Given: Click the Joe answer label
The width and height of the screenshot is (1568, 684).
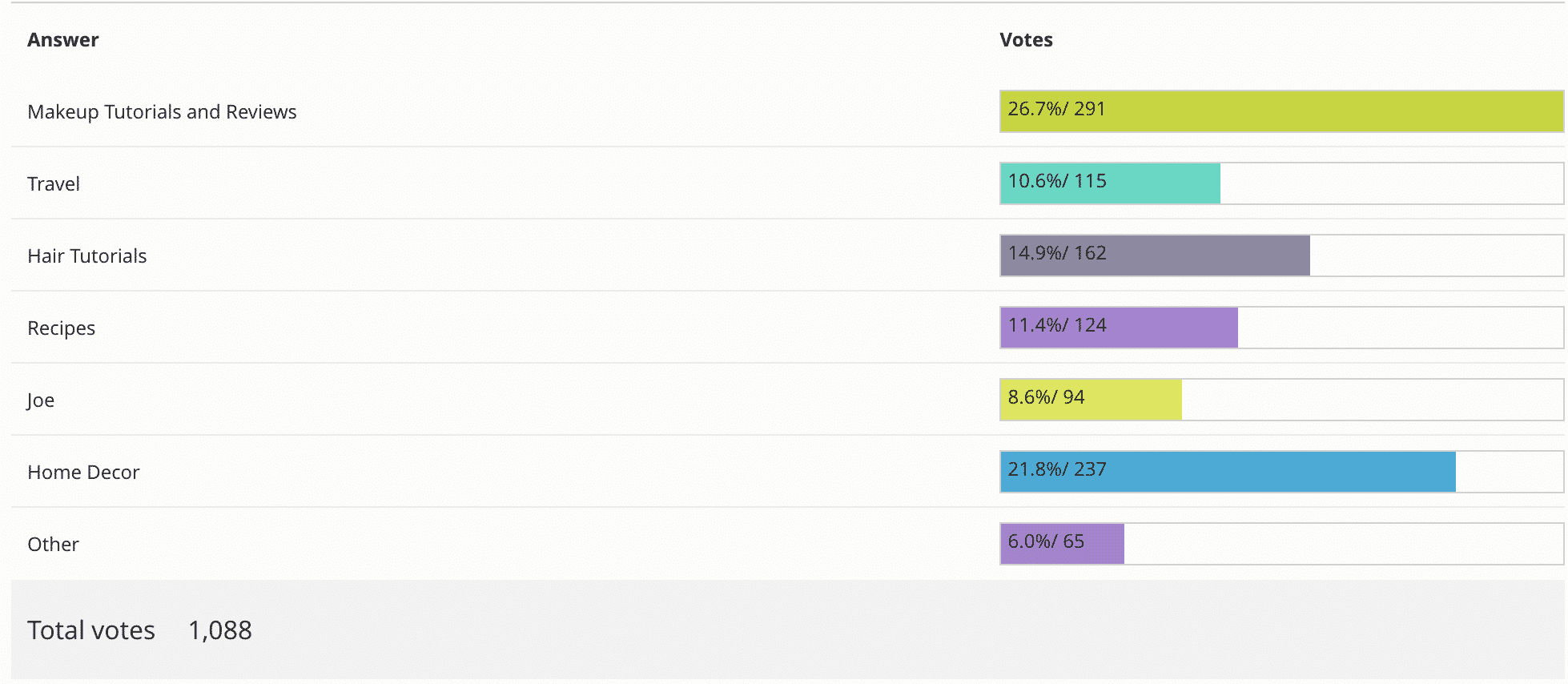Looking at the screenshot, I should [41, 400].
